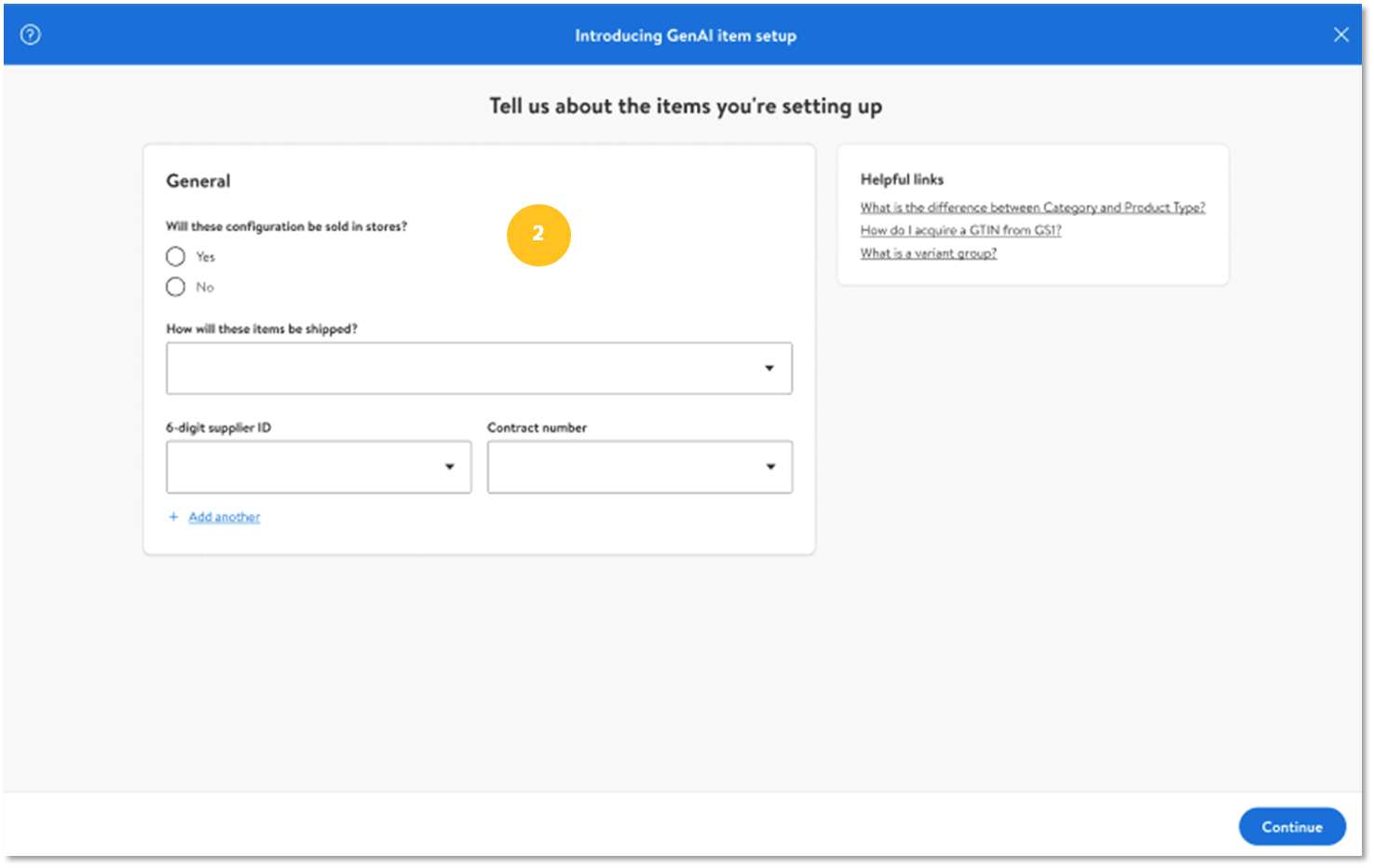Image resolution: width=1374 pixels, height=868 pixels.
Task: Click the "Yes" option label text
Action: click(x=206, y=257)
